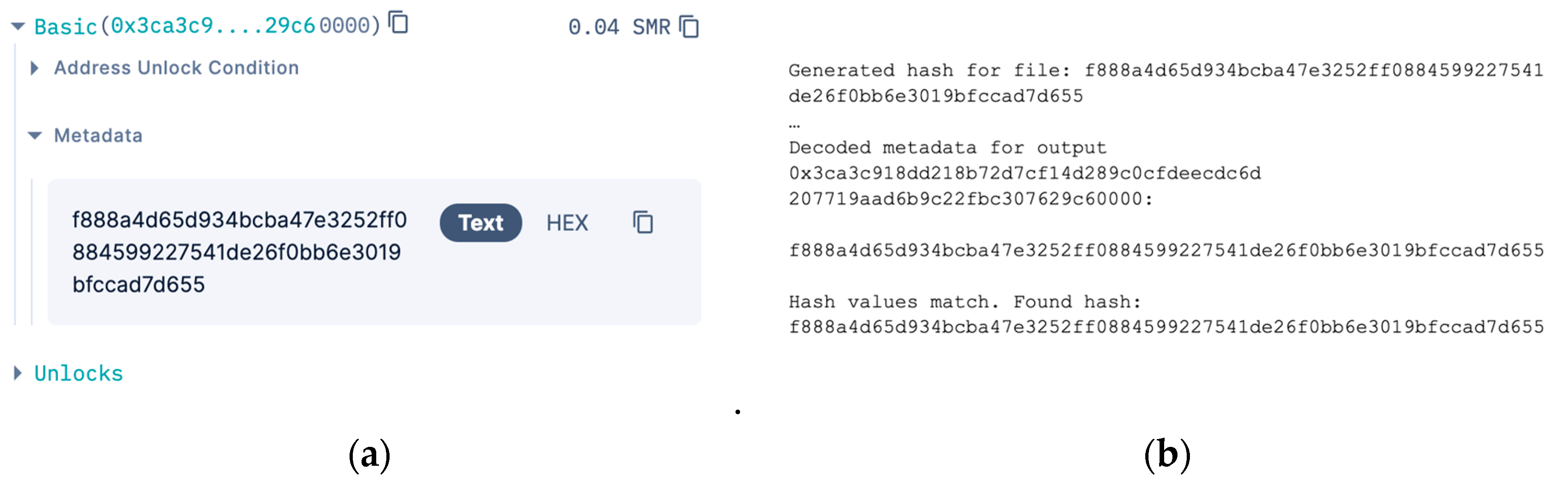Viewport: 1568px width, 486px height.
Task: Click the Address Unlock Condition label
Action: coord(177,68)
